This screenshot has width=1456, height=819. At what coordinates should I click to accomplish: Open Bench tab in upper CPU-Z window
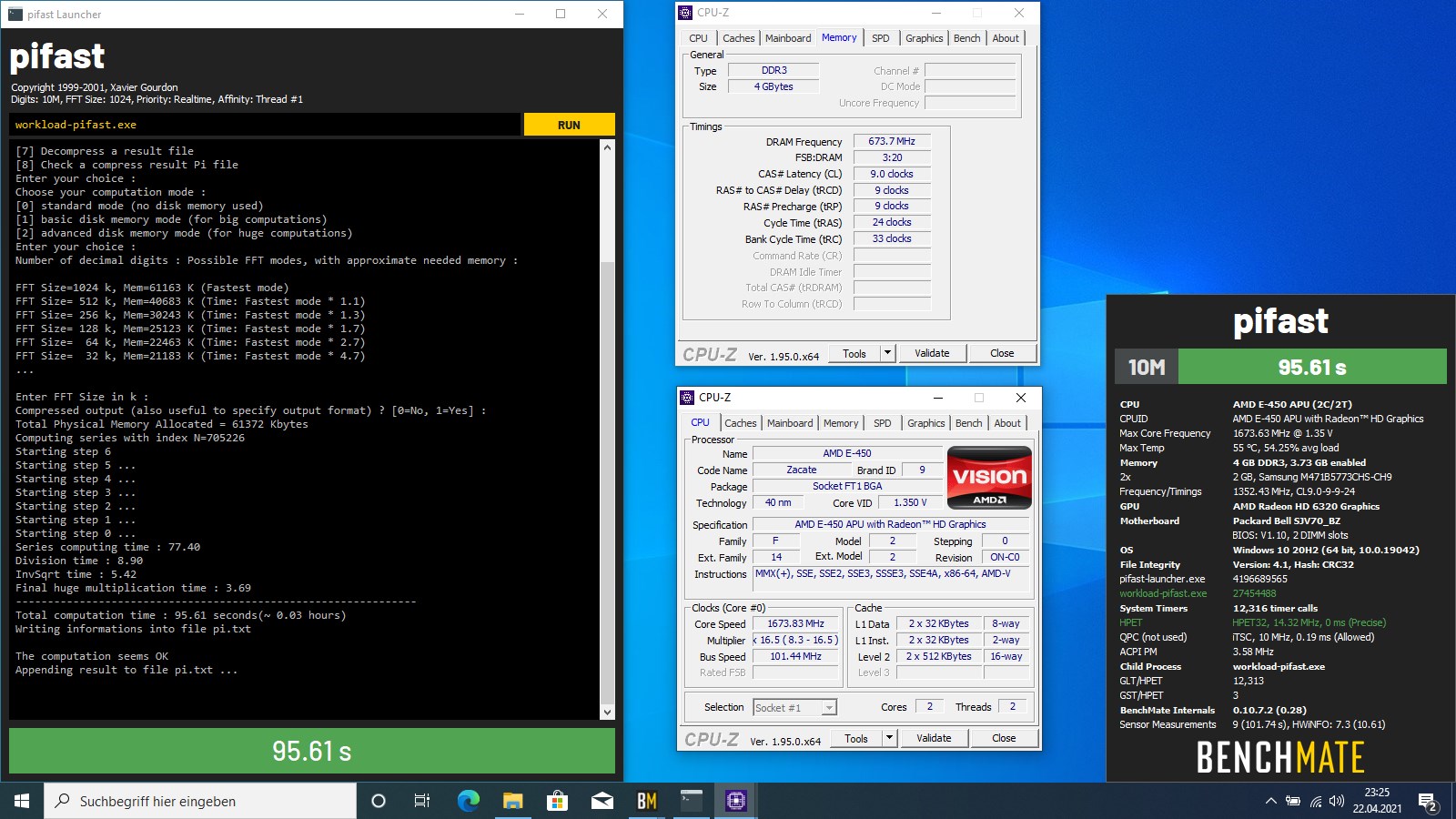[966, 38]
